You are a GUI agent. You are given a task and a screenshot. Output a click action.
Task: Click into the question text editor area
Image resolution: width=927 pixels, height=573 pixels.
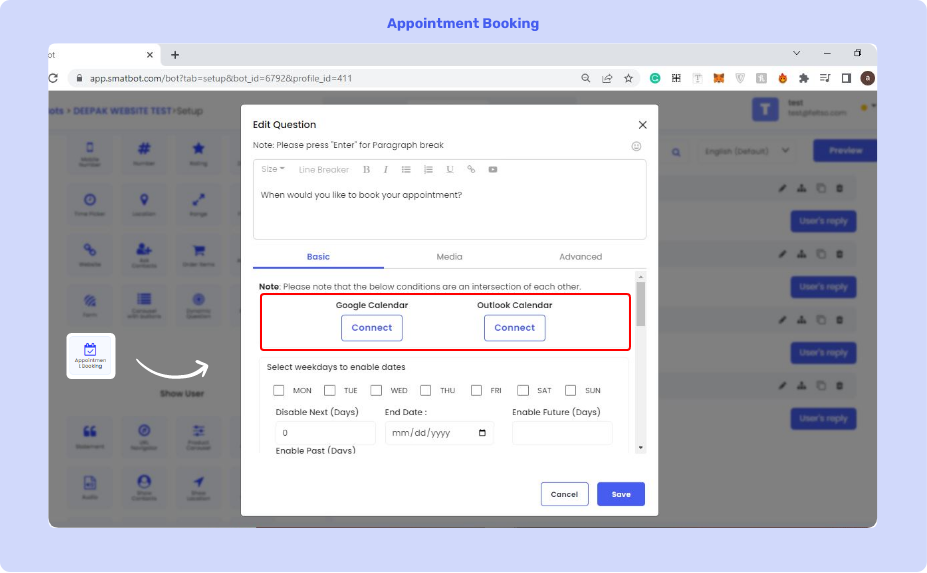(x=449, y=210)
